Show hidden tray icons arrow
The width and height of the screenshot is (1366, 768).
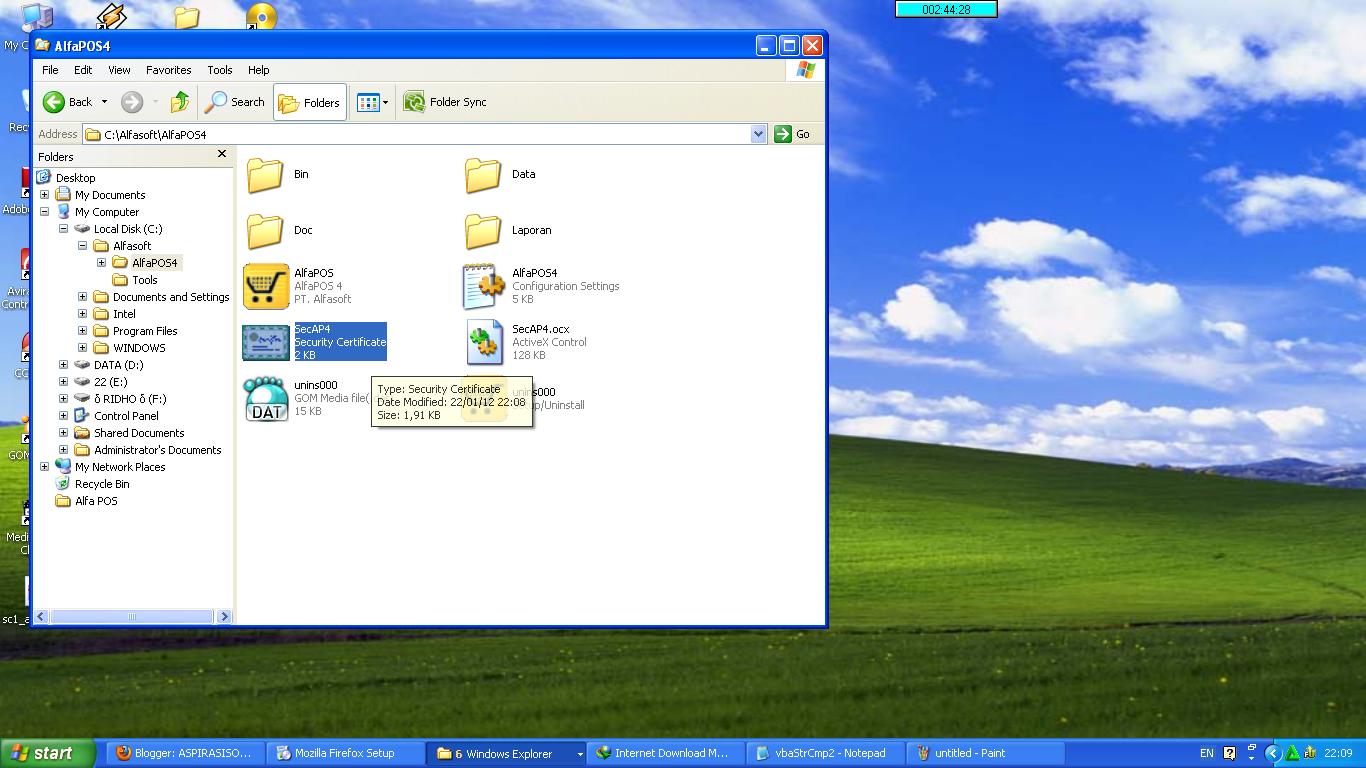[1273, 753]
